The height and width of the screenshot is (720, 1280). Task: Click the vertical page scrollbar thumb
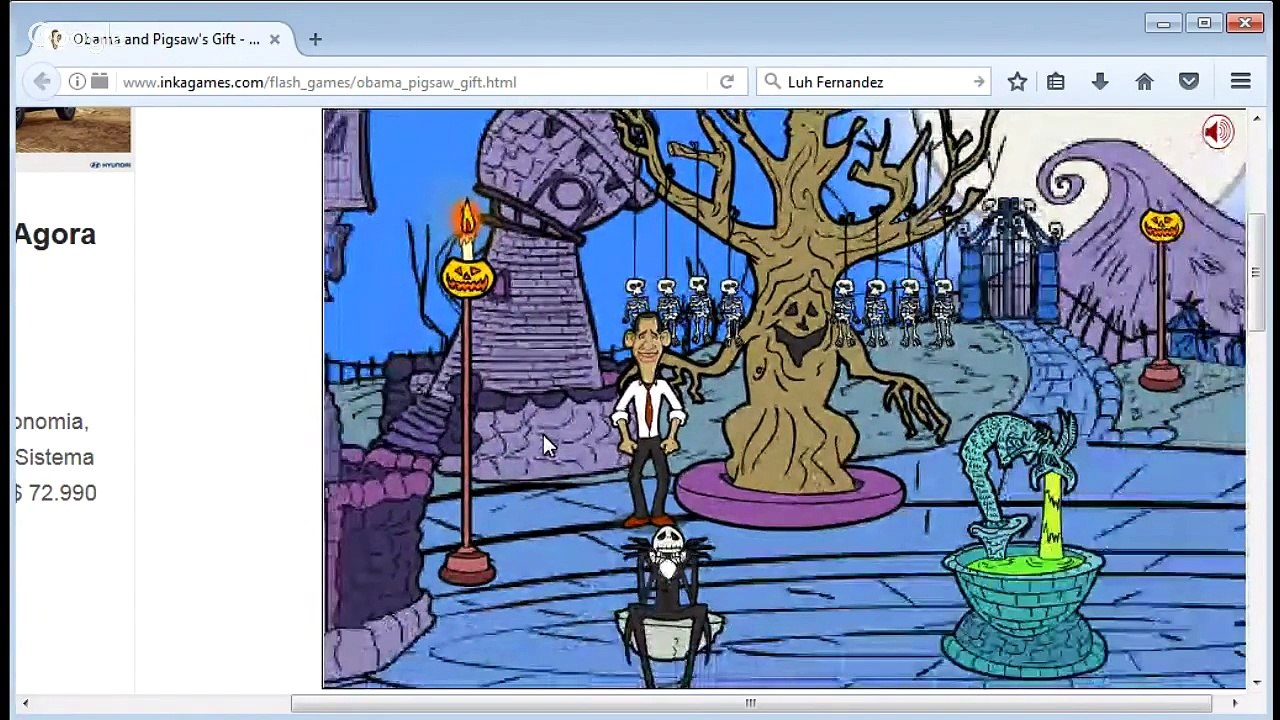click(1256, 270)
